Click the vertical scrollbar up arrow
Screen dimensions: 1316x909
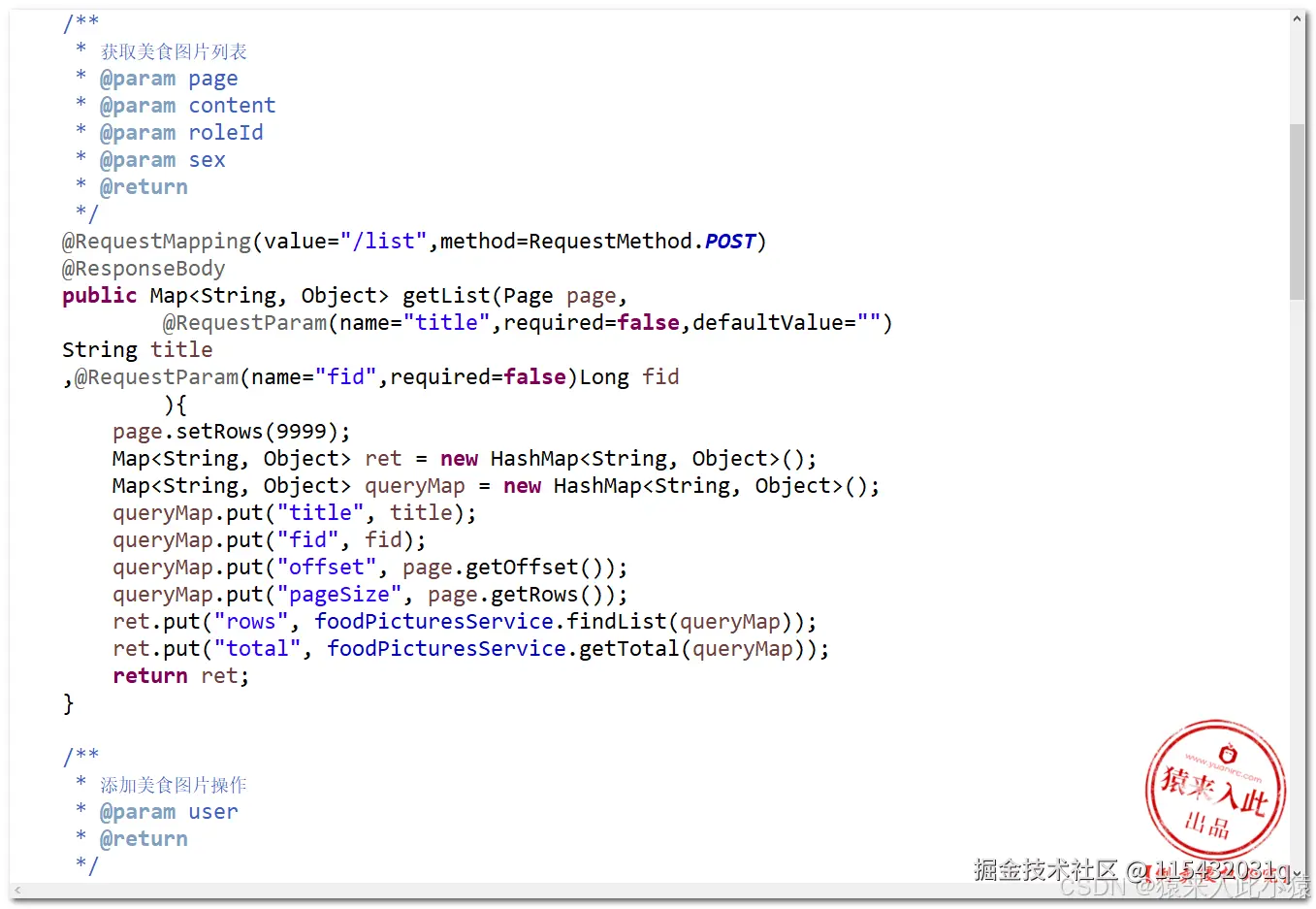click(1298, 18)
